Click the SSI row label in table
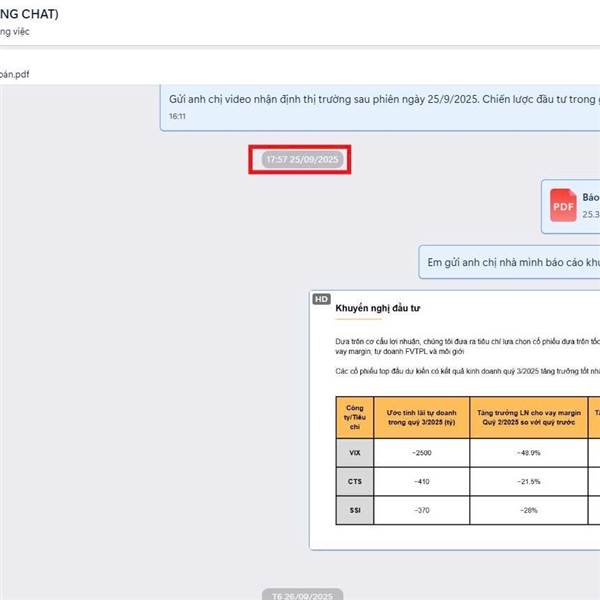This screenshot has width=600, height=600. [354, 511]
